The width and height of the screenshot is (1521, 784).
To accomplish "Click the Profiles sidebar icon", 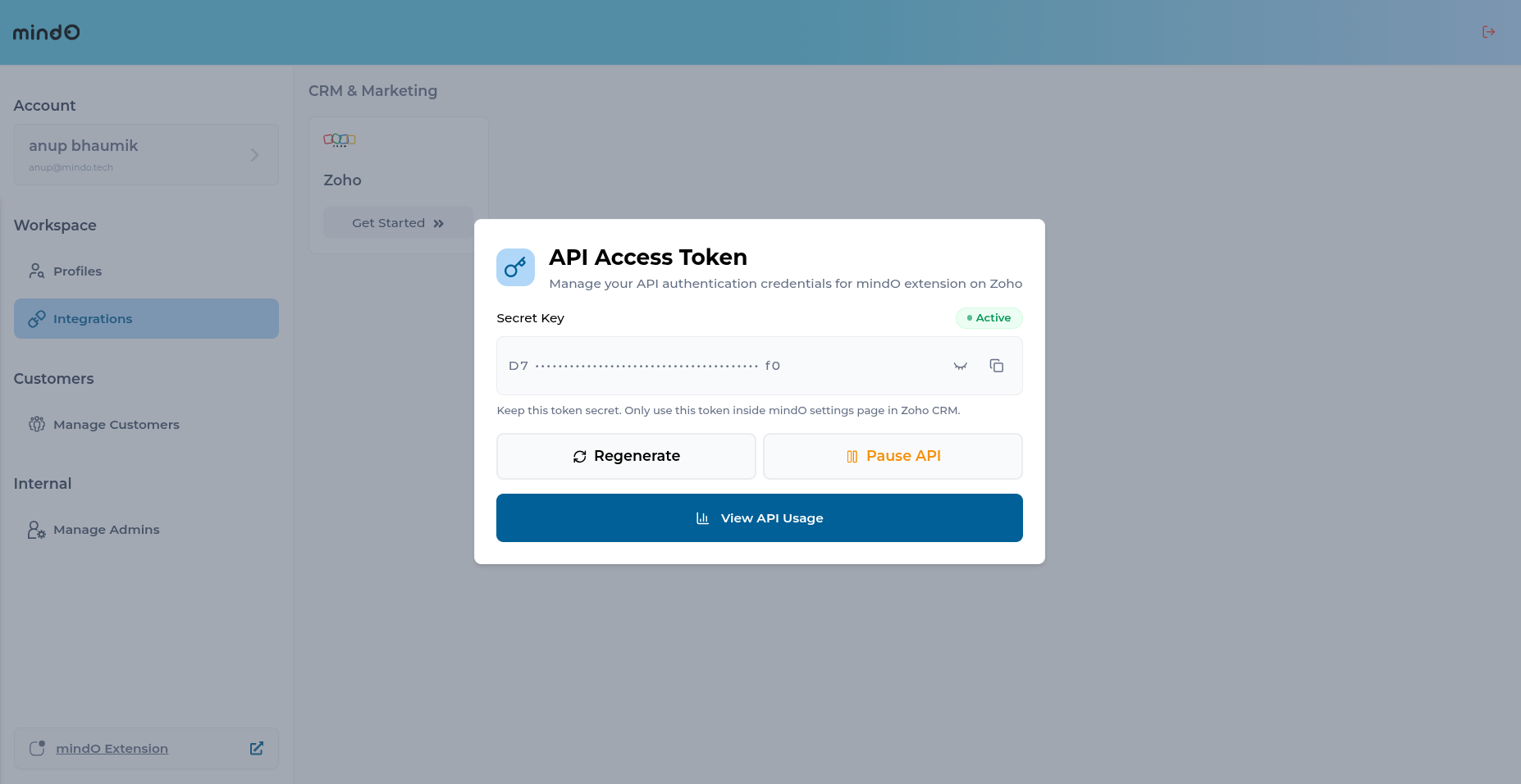I will (37, 271).
